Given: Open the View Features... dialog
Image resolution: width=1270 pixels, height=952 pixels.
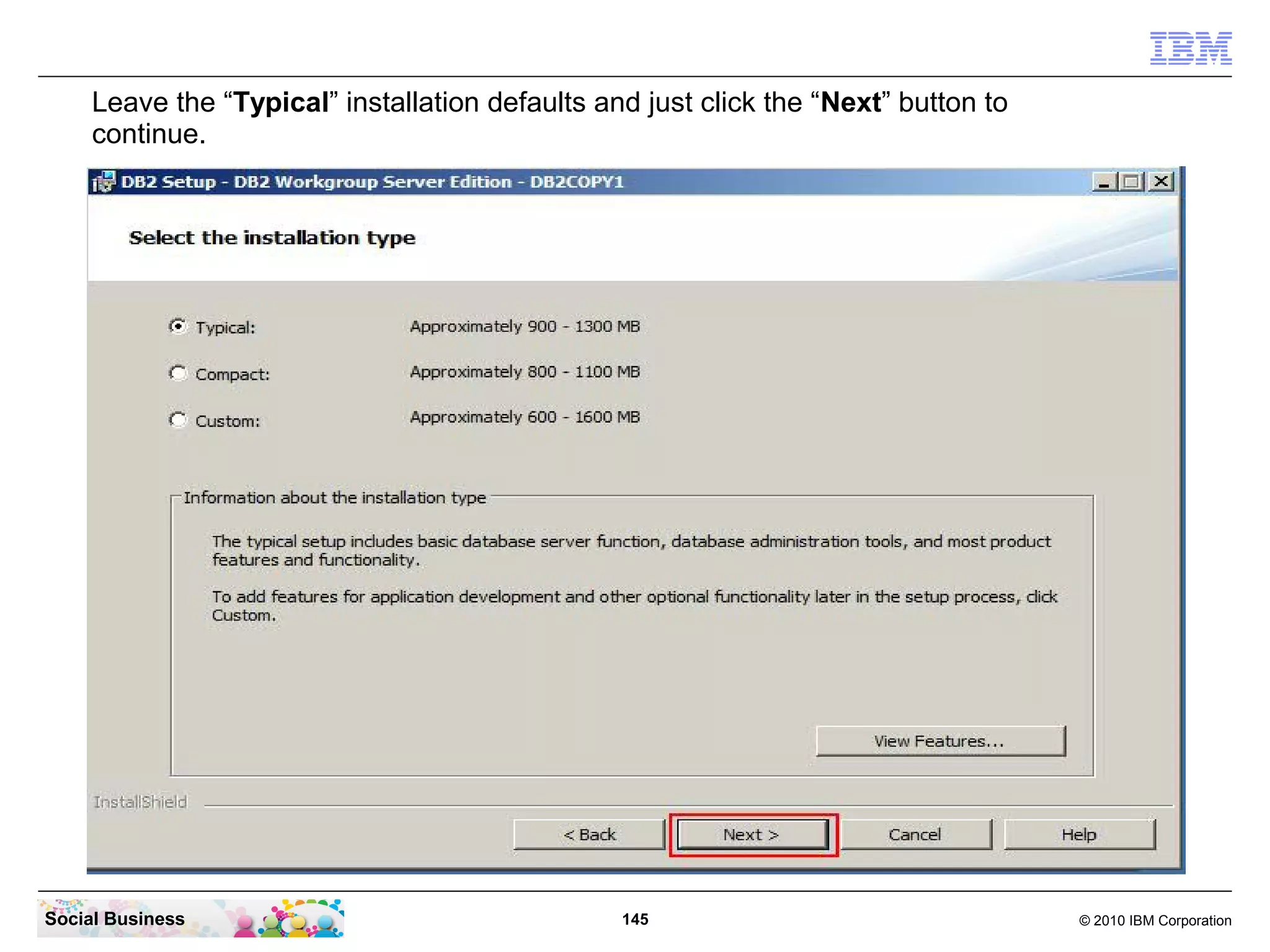Looking at the screenshot, I should (x=940, y=741).
